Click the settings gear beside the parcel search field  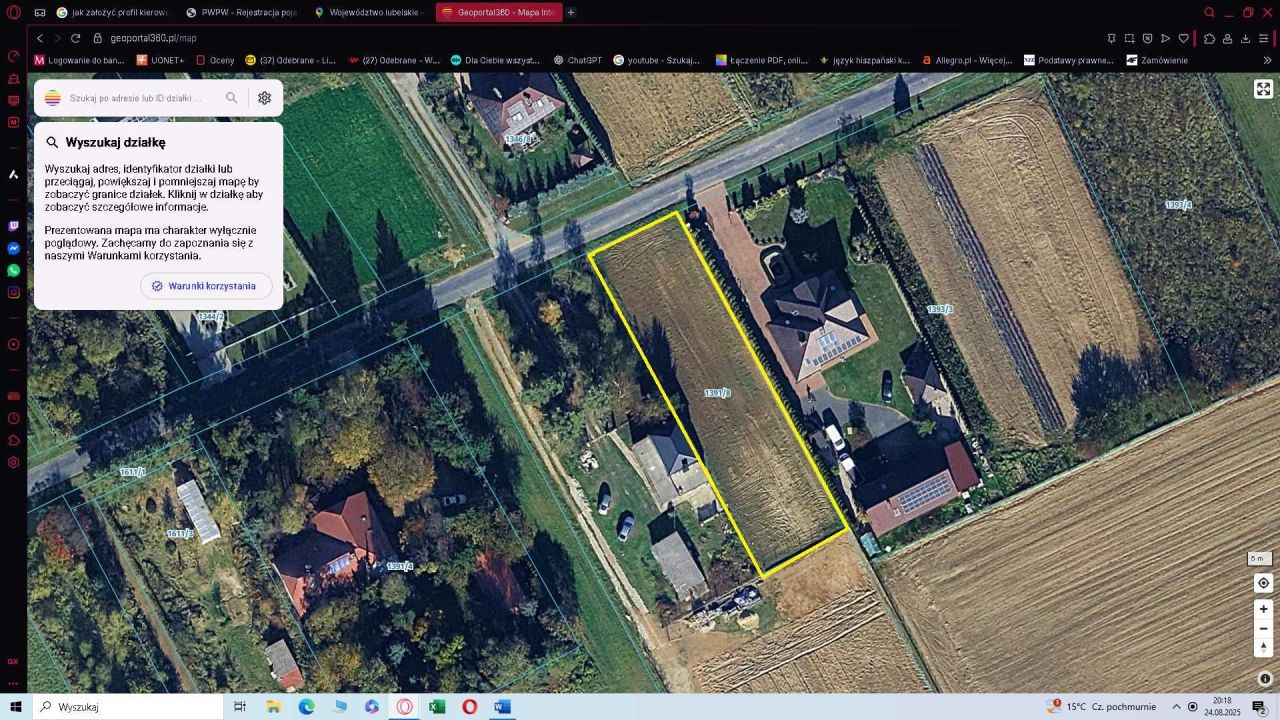264,97
